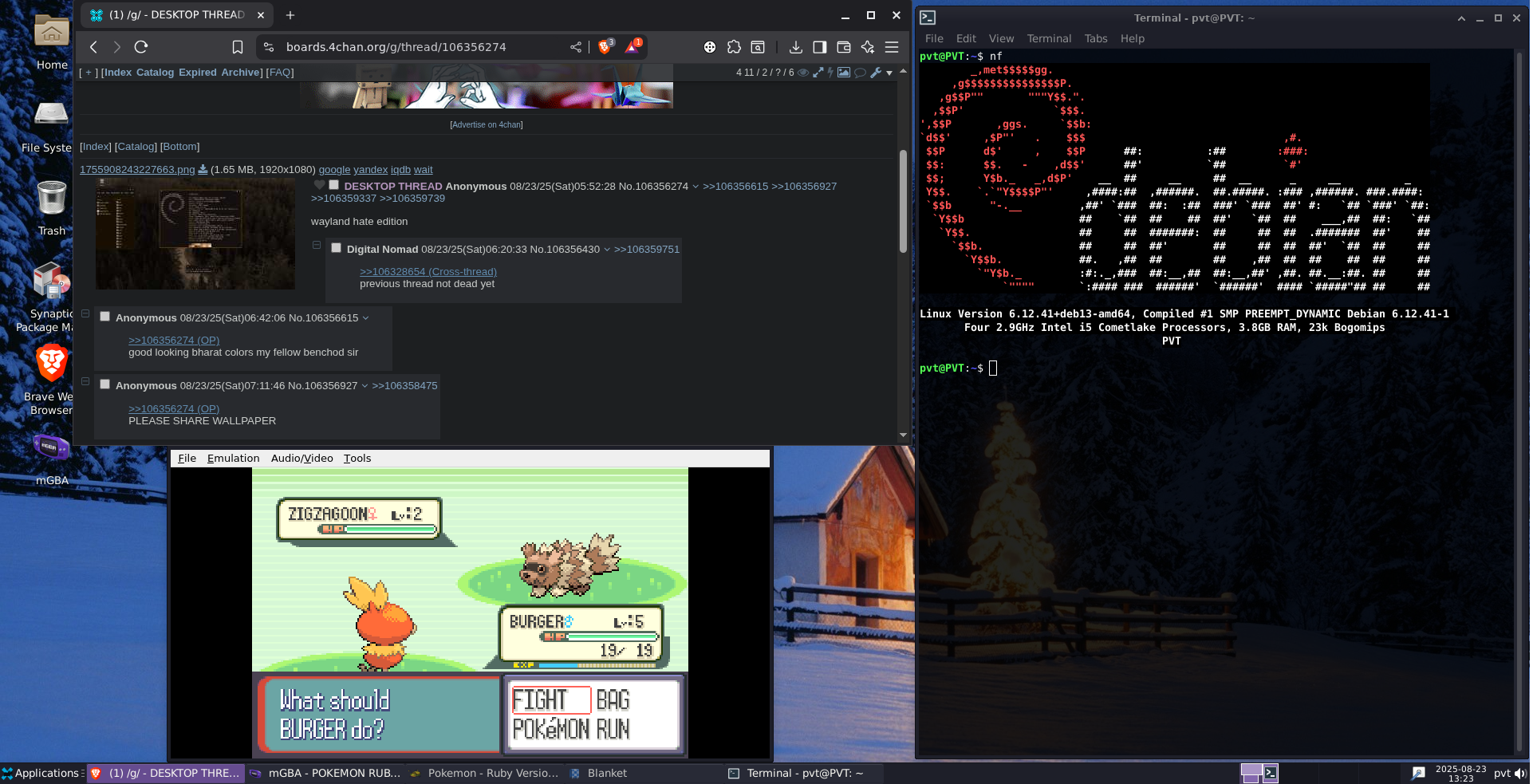This screenshot has height=784, width=1533.
Task: Hide reply No.106356615
Action: [x=85, y=313]
